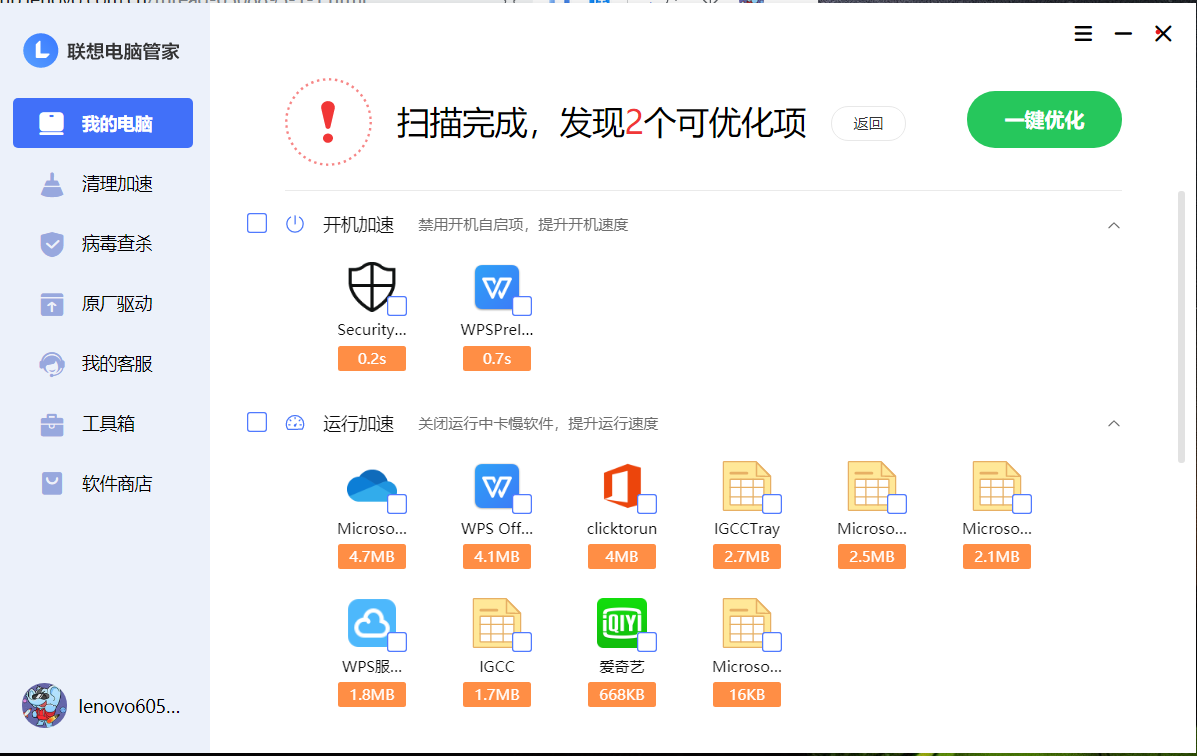Viewport: 1197px width, 756px height.
Task: Click the OneDrive cloud icon
Action: point(372,486)
